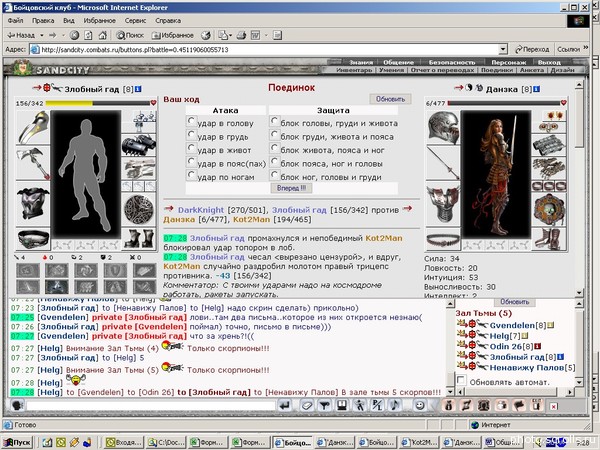
Task: Expand the Ссылки links toolbar chevron
Action: click(585, 48)
